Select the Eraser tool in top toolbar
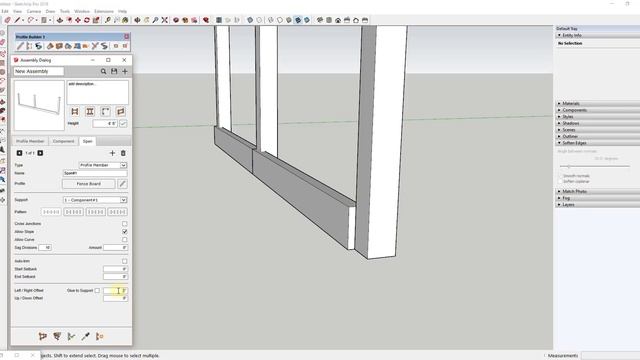The height and width of the screenshot is (360, 640). coord(7,20)
